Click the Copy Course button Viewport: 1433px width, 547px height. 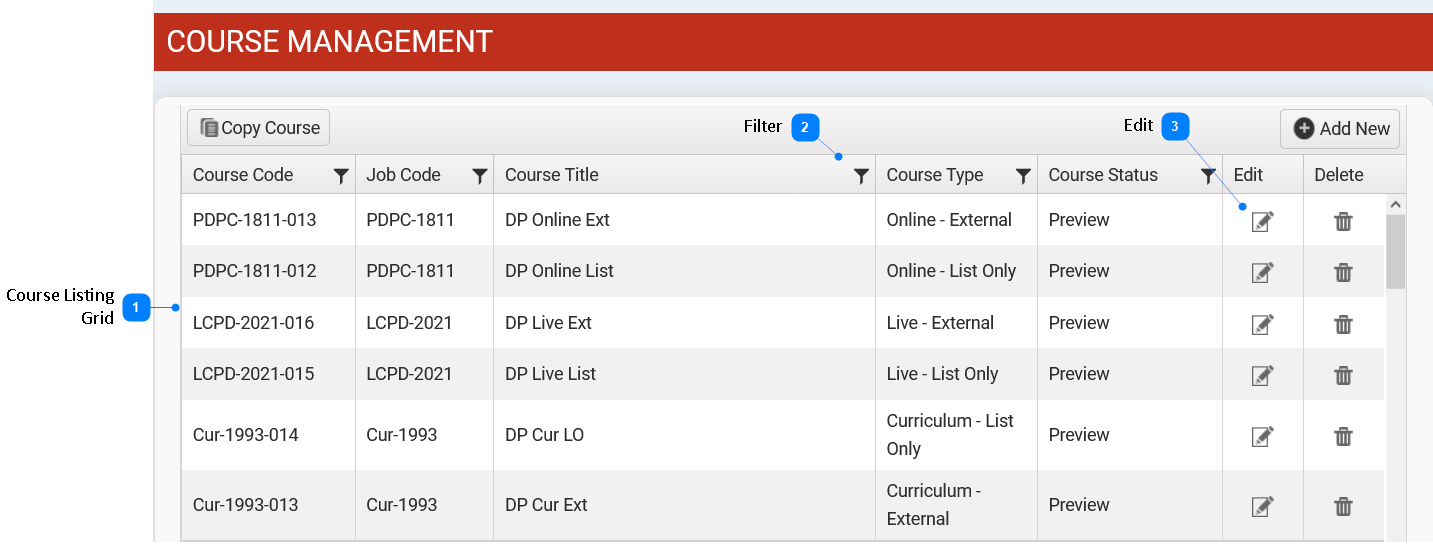(259, 128)
